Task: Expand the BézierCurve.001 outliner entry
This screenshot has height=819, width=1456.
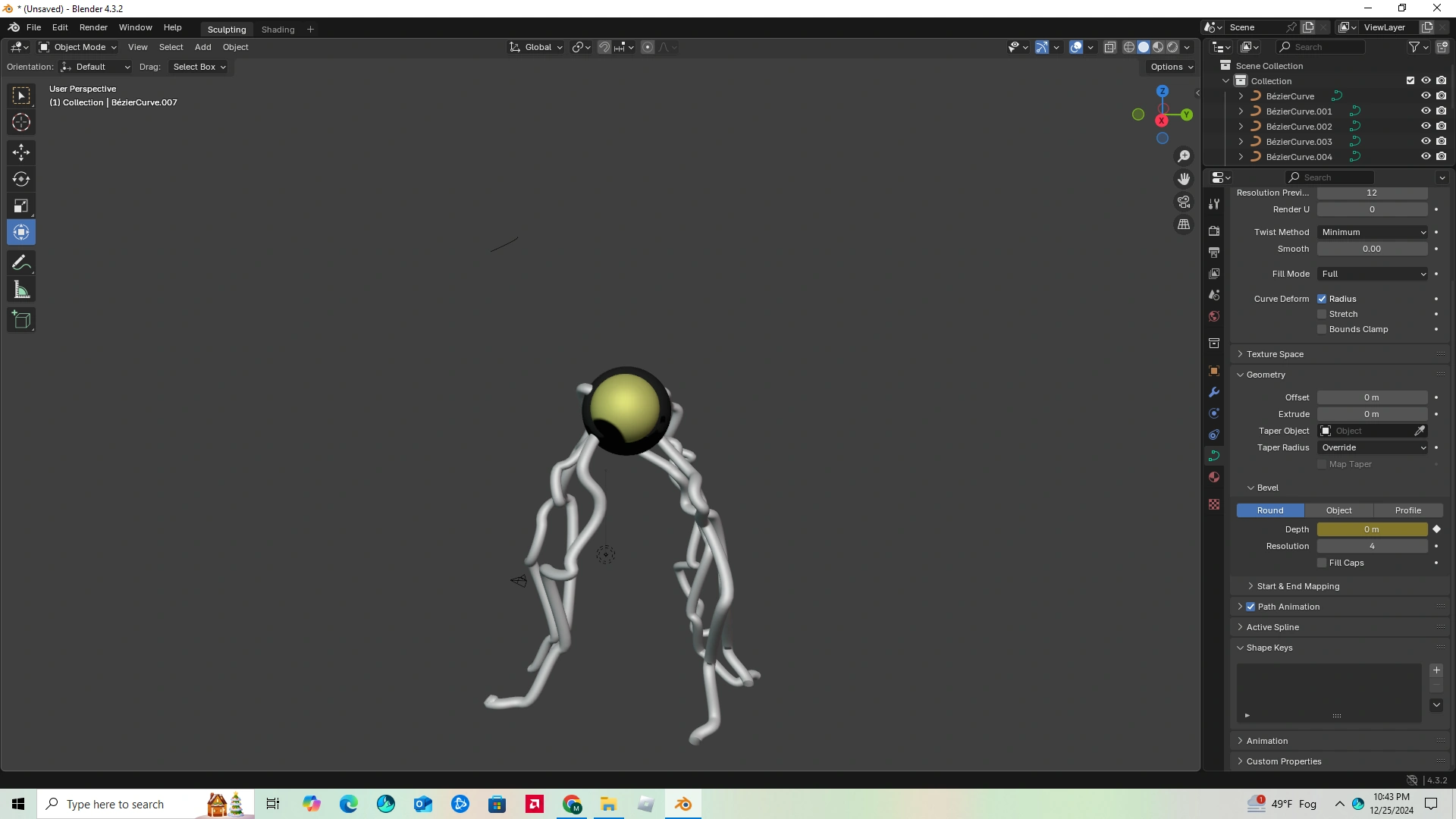Action: (x=1241, y=111)
